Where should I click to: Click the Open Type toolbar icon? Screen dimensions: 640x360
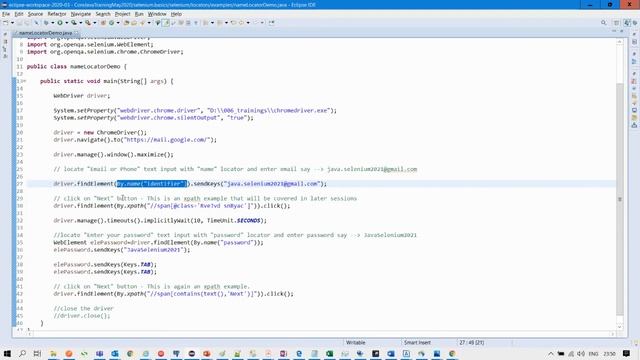point(126,23)
